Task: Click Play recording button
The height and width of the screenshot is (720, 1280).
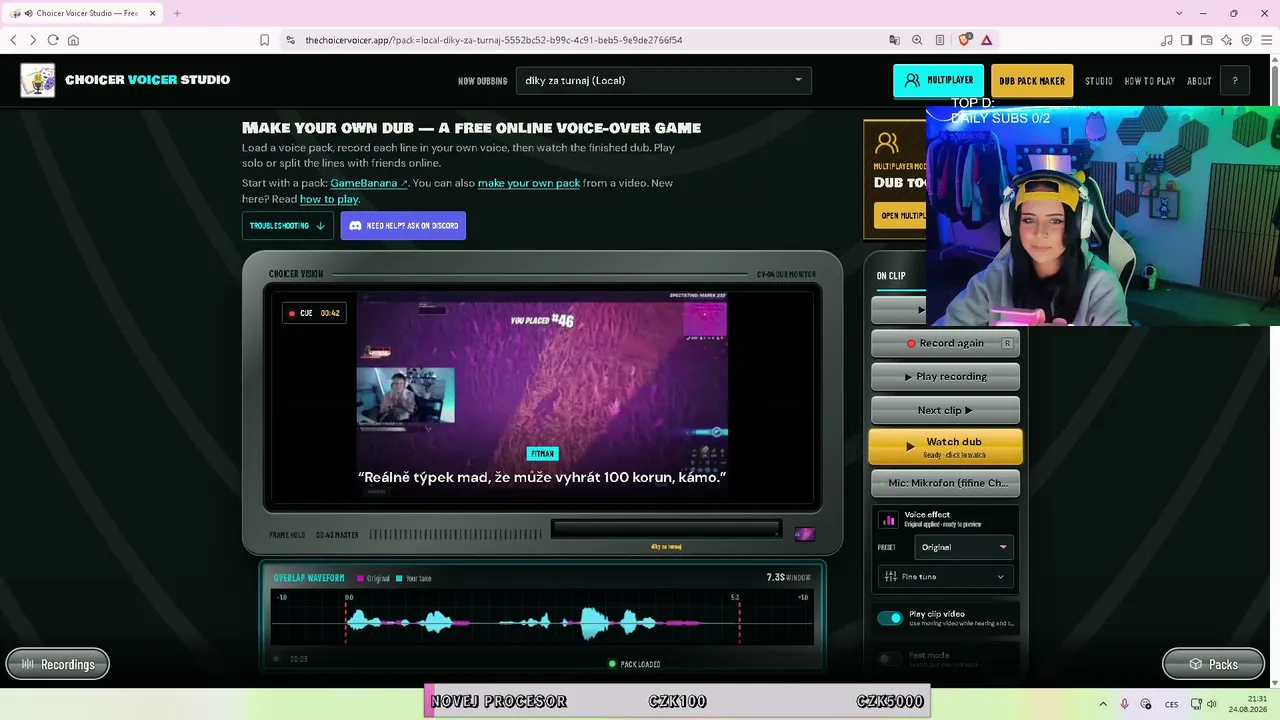Action: tap(946, 377)
